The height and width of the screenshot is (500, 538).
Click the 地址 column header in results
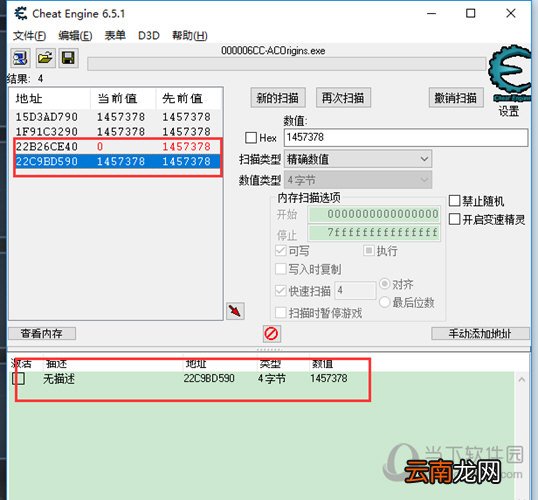[x=50, y=98]
